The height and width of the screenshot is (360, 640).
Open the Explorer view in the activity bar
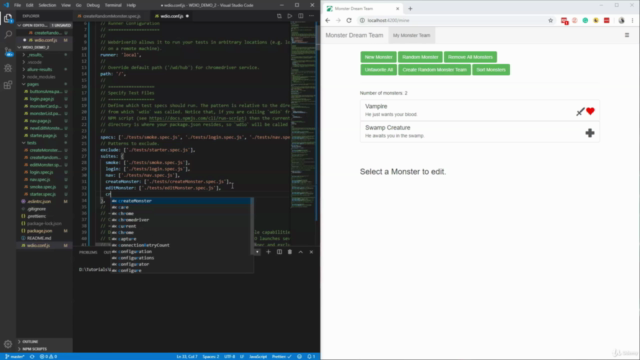point(8,18)
